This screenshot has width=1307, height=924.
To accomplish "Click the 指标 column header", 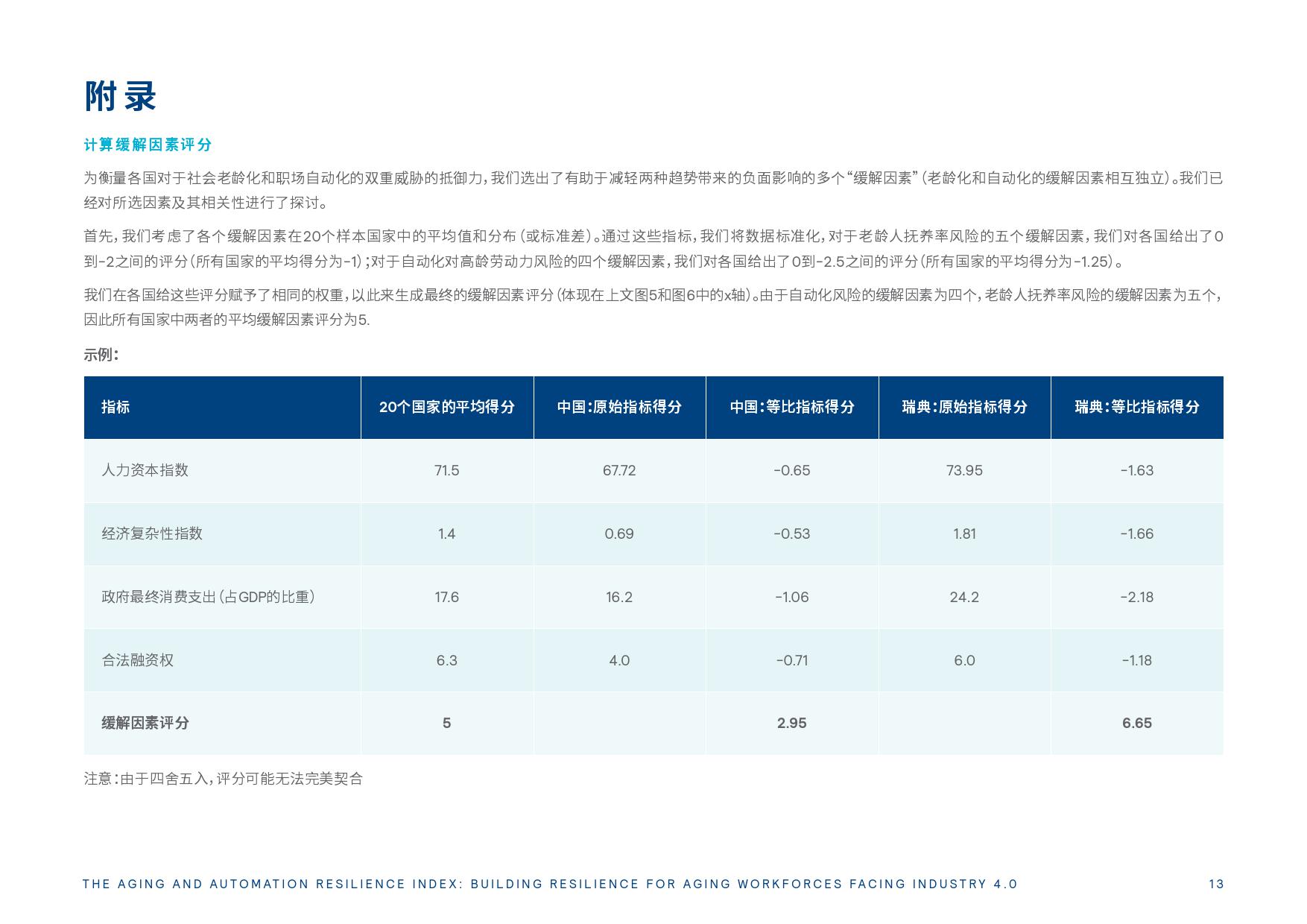I will [115, 407].
